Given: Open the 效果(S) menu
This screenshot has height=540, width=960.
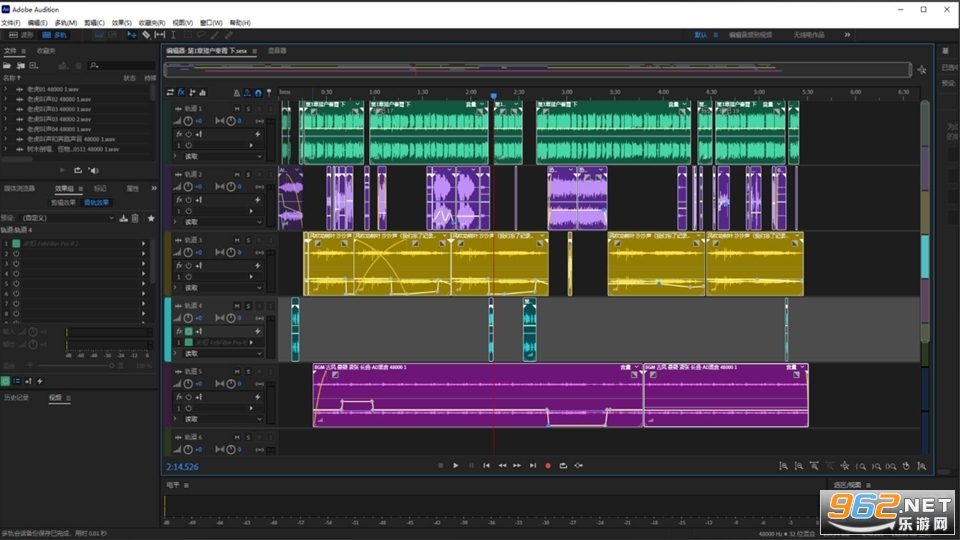Looking at the screenshot, I should click(x=121, y=23).
